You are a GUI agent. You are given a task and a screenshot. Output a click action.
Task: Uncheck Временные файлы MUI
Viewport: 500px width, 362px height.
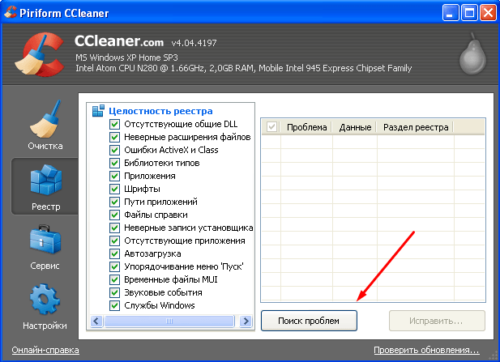(x=115, y=280)
